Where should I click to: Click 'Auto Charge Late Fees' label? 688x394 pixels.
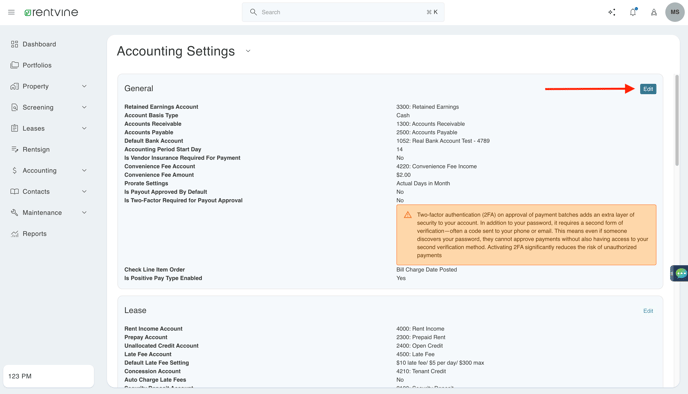(x=155, y=380)
